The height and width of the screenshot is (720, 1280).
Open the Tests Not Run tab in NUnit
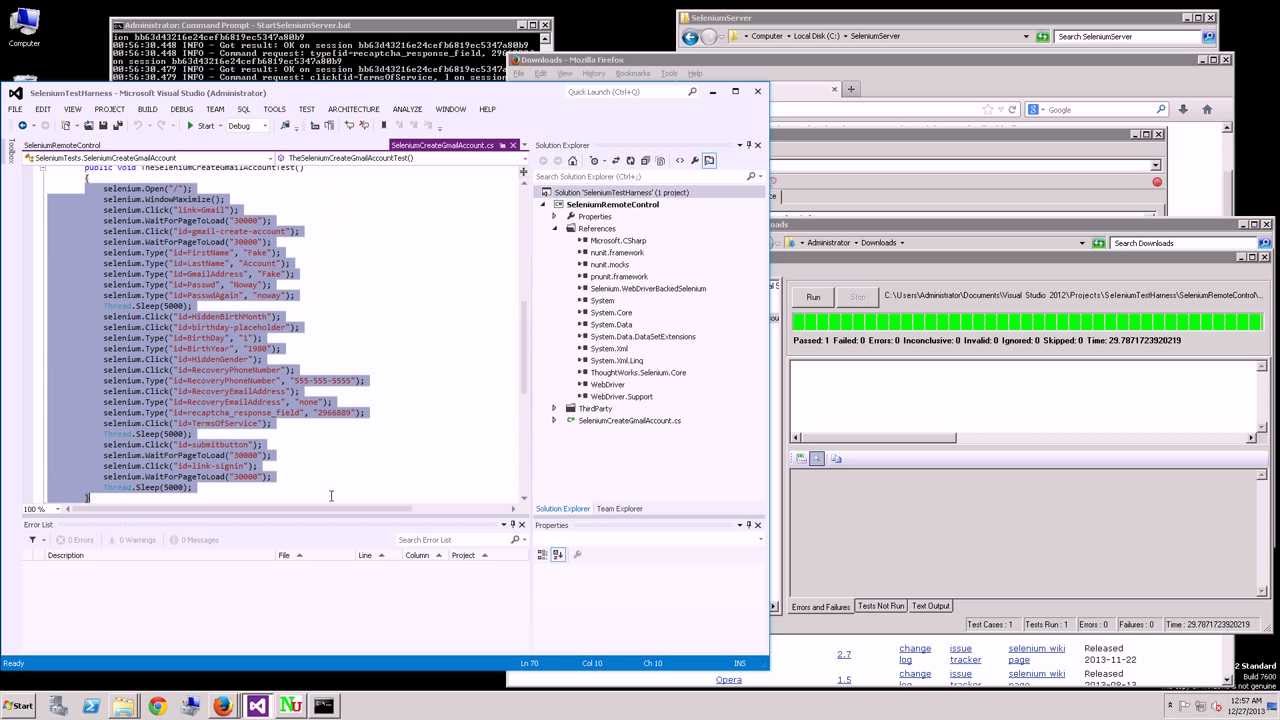coord(881,606)
